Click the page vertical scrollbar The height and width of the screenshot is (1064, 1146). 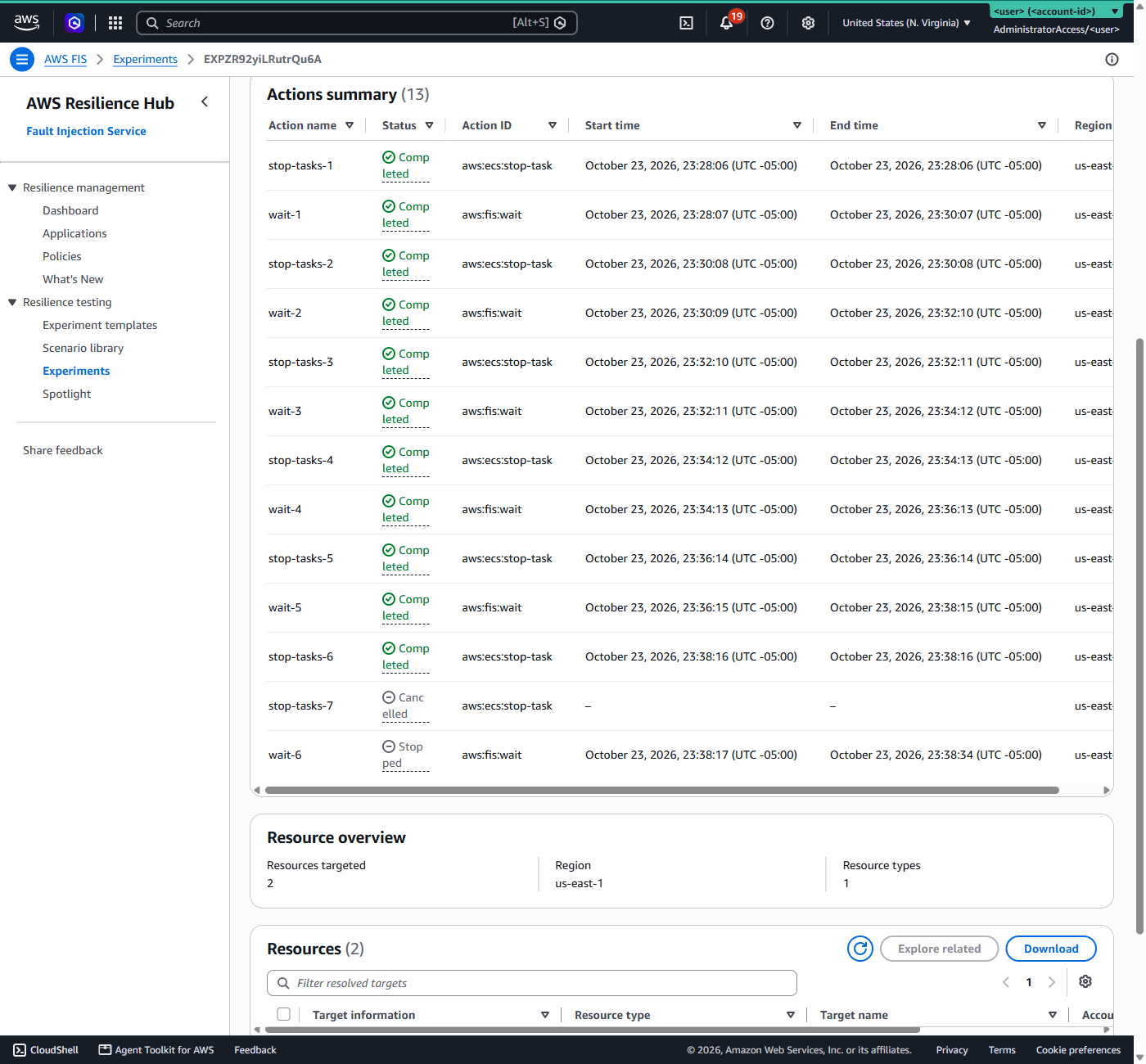tap(1139, 635)
